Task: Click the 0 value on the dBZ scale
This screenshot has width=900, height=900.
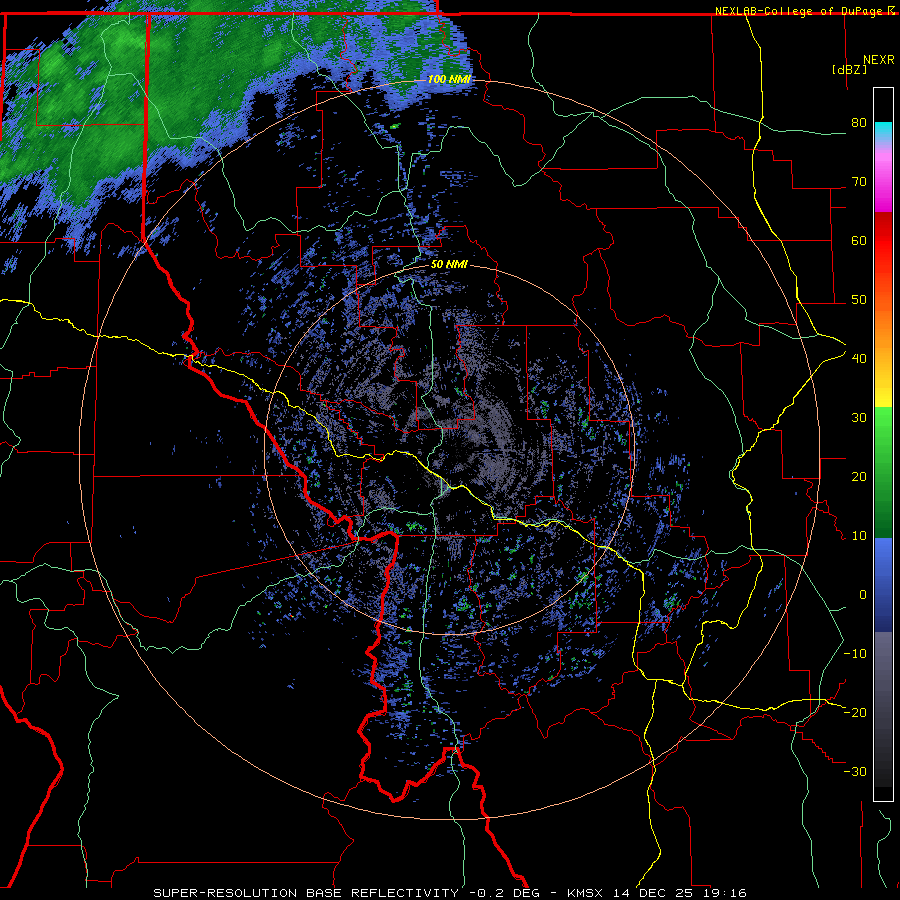Action: [863, 595]
